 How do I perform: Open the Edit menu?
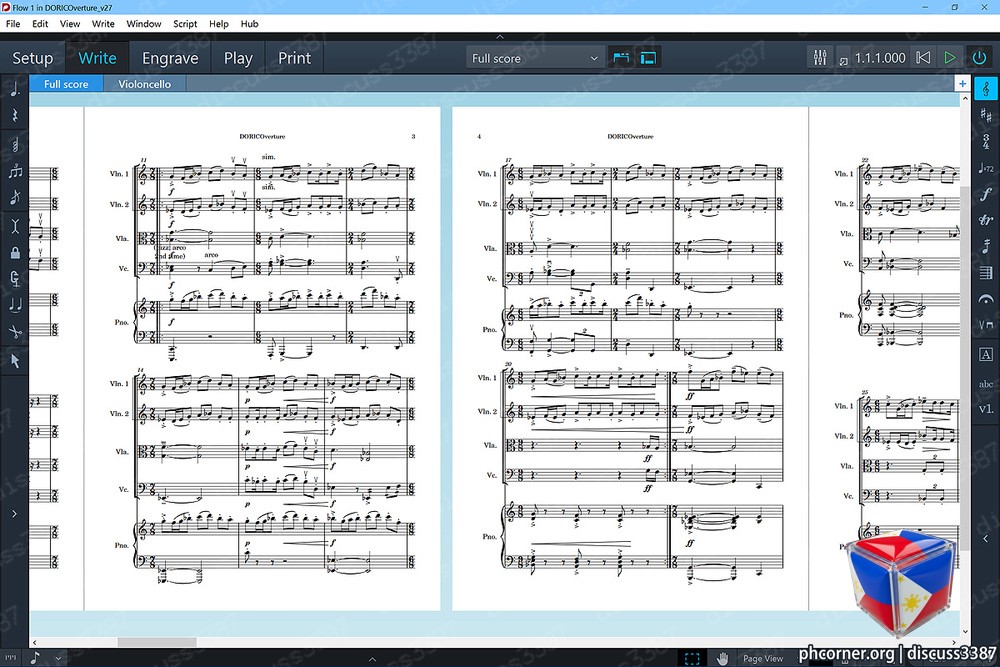(x=40, y=24)
